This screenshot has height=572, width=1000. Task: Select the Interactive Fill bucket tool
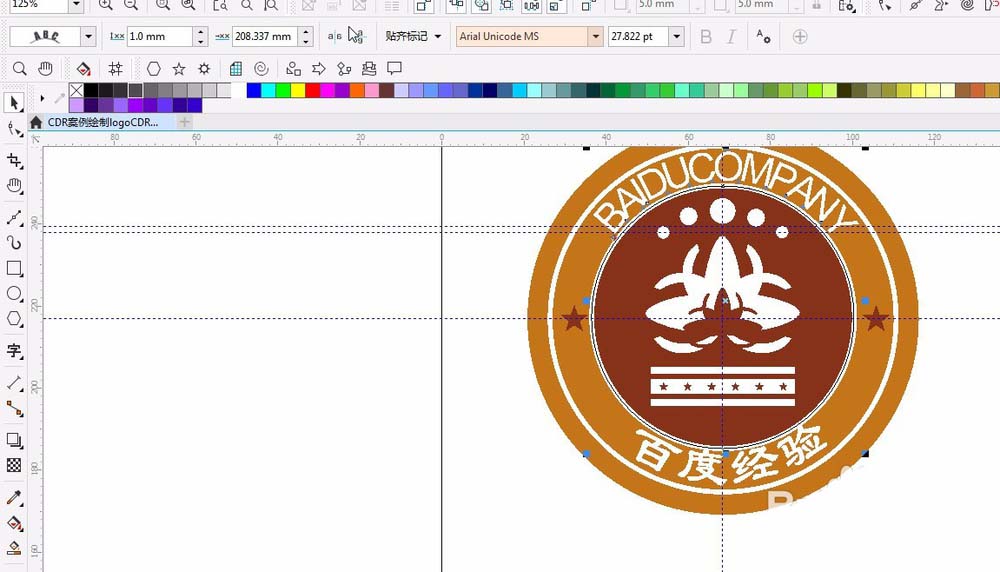[x=14, y=524]
